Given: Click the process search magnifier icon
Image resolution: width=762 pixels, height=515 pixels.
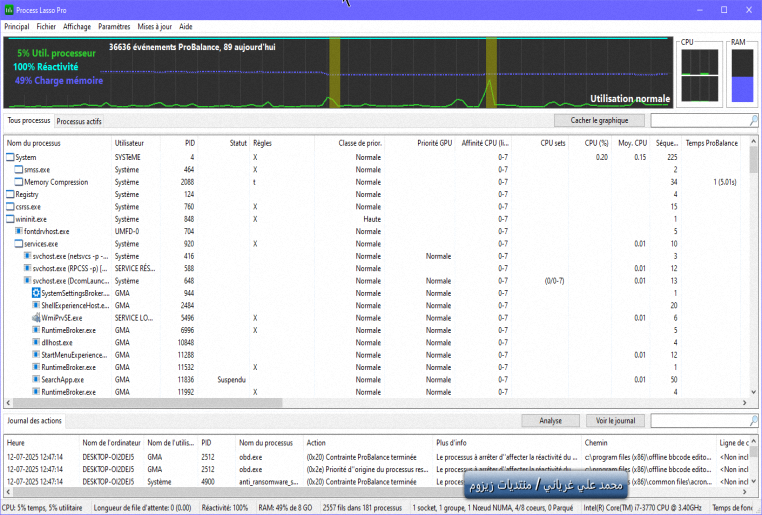Looking at the screenshot, I should pos(753,120).
